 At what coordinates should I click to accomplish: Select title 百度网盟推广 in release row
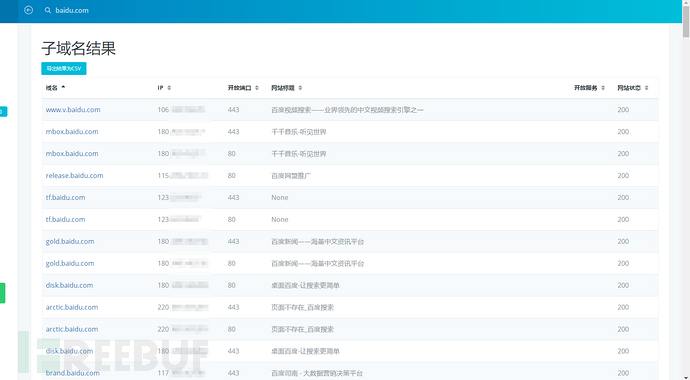tap(291, 176)
